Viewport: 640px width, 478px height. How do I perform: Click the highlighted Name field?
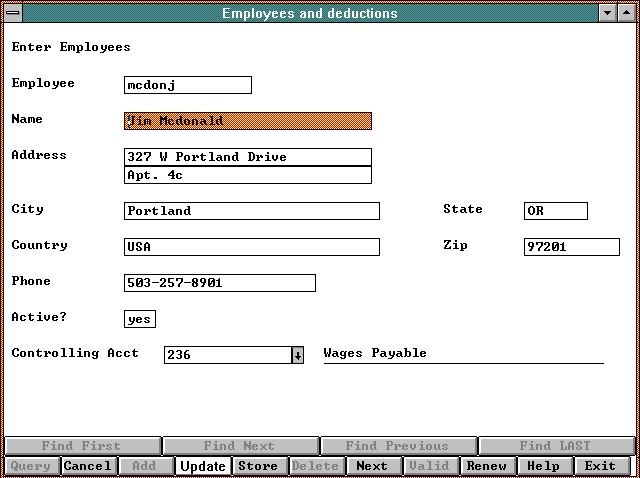point(247,121)
